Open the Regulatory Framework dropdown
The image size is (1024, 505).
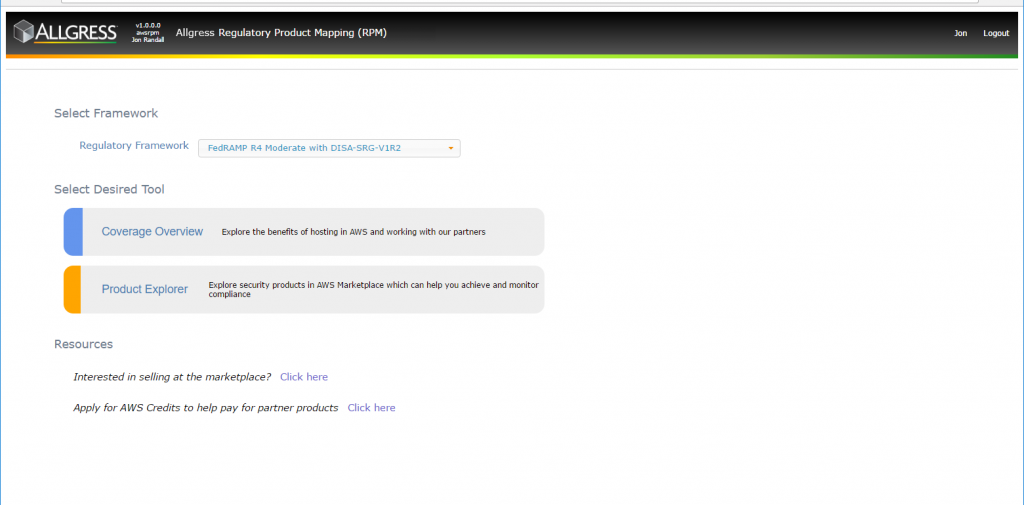[x=329, y=148]
